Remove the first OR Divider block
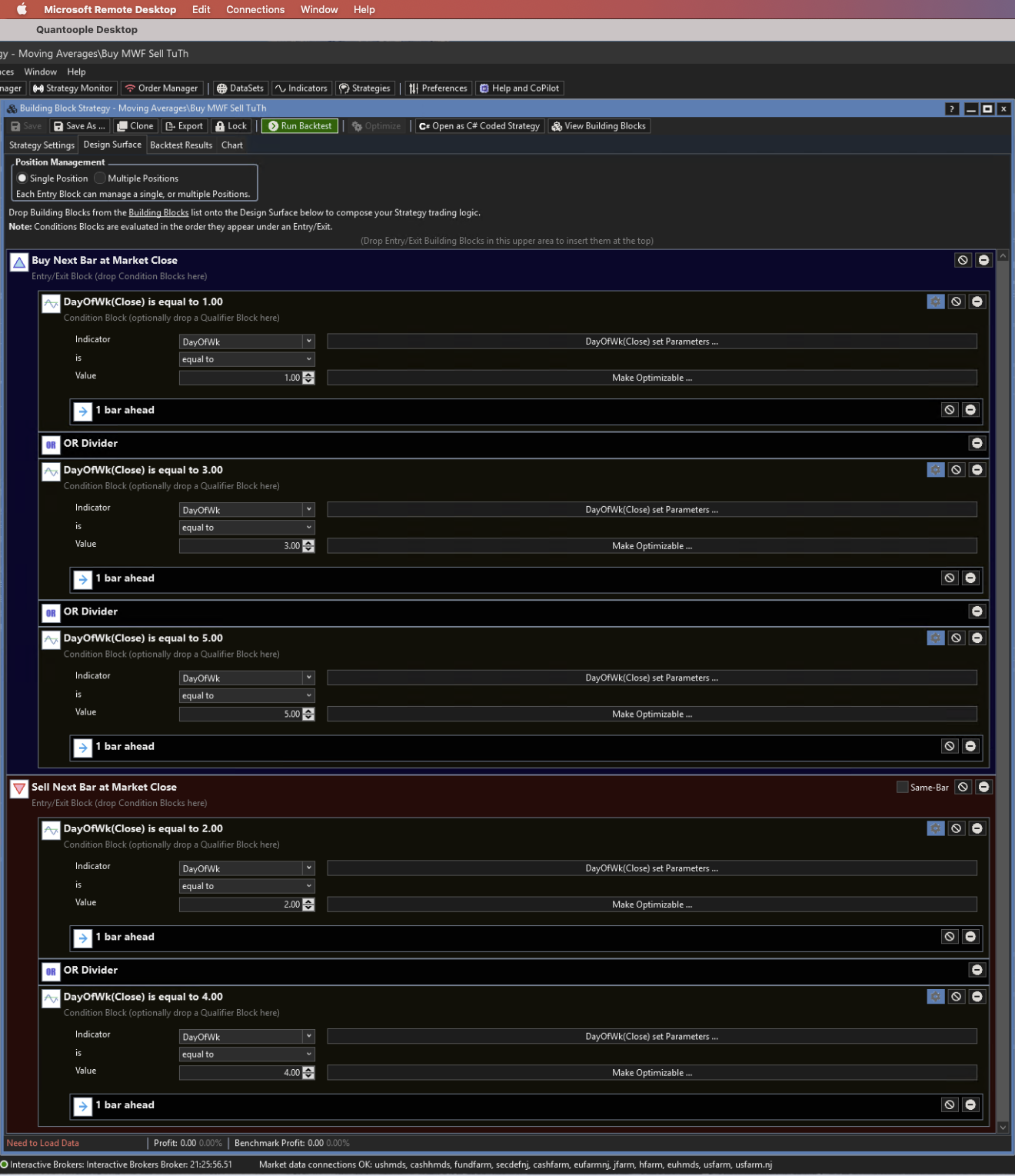1015x1176 pixels. pyautogui.click(x=977, y=444)
